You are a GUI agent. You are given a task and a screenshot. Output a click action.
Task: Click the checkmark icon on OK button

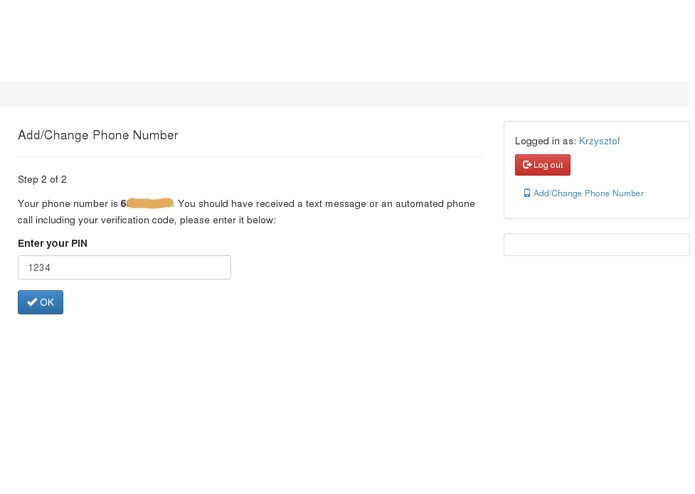[x=32, y=302]
